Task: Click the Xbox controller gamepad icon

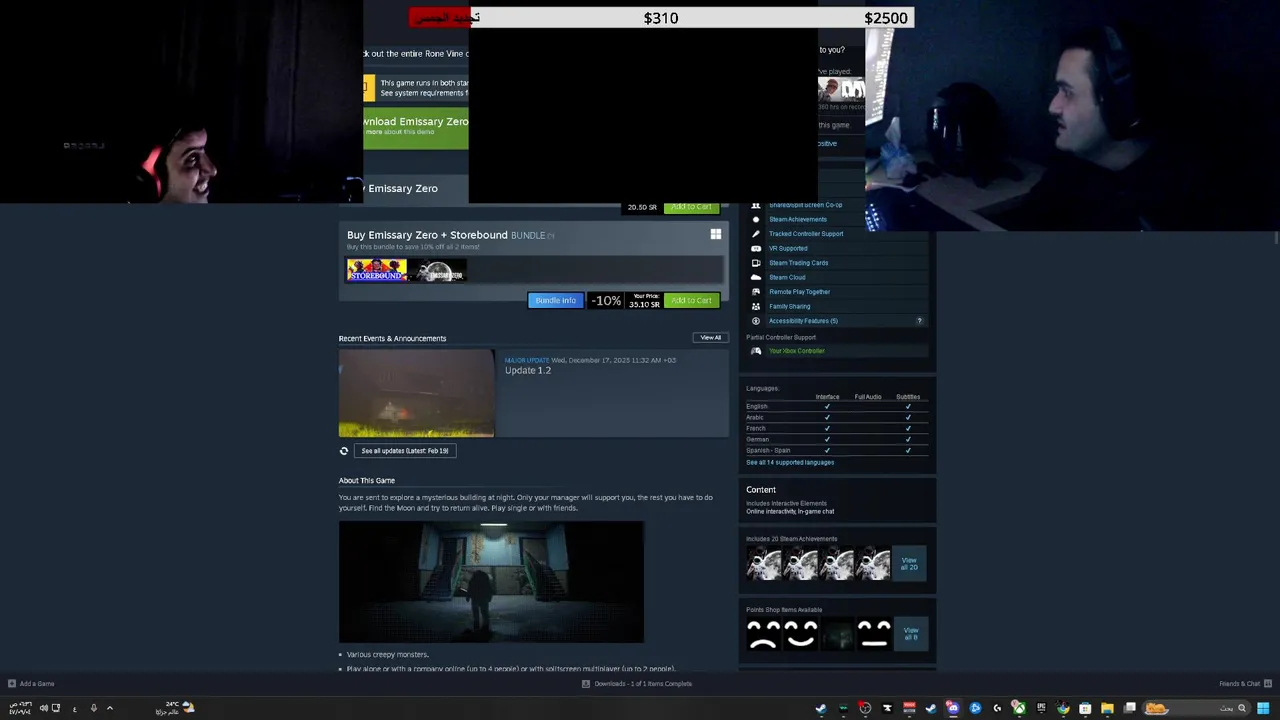Action: (756, 351)
